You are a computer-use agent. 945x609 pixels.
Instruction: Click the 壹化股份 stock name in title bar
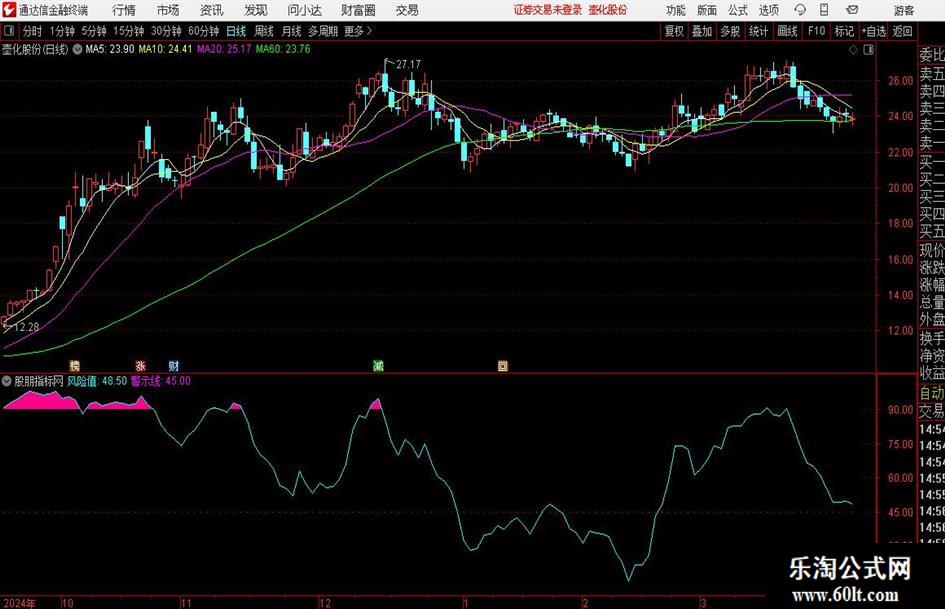608,10
